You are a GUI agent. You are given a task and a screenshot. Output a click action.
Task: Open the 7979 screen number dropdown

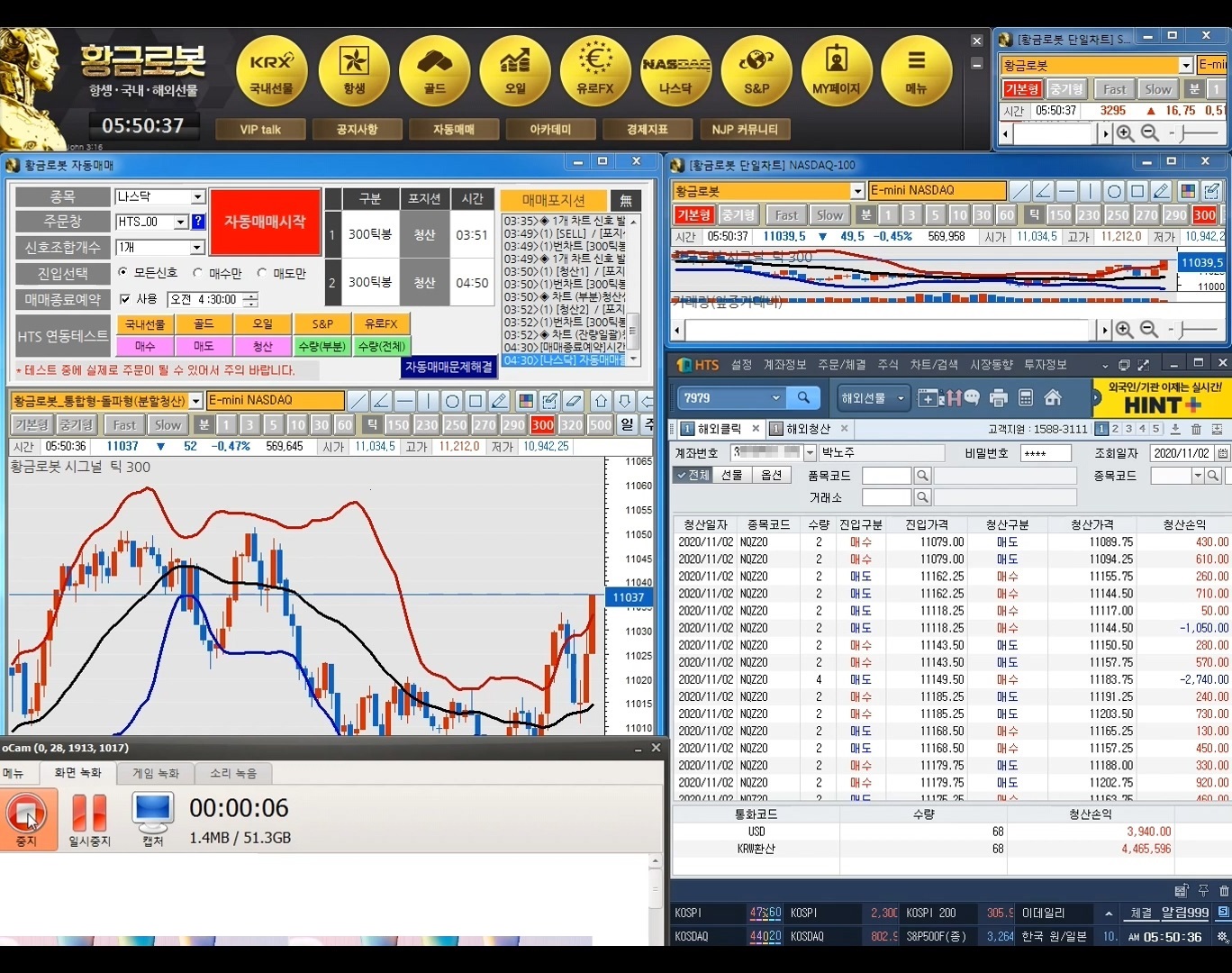[775, 397]
